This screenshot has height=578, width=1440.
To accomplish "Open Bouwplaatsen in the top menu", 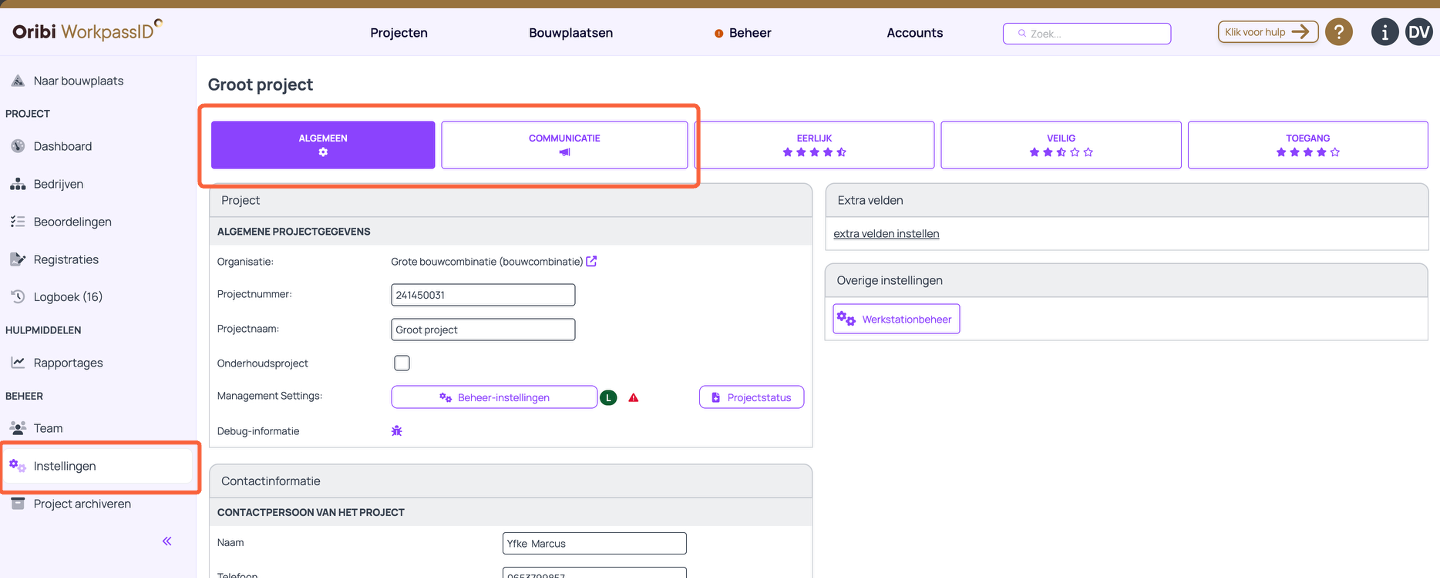I will [571, 33].
